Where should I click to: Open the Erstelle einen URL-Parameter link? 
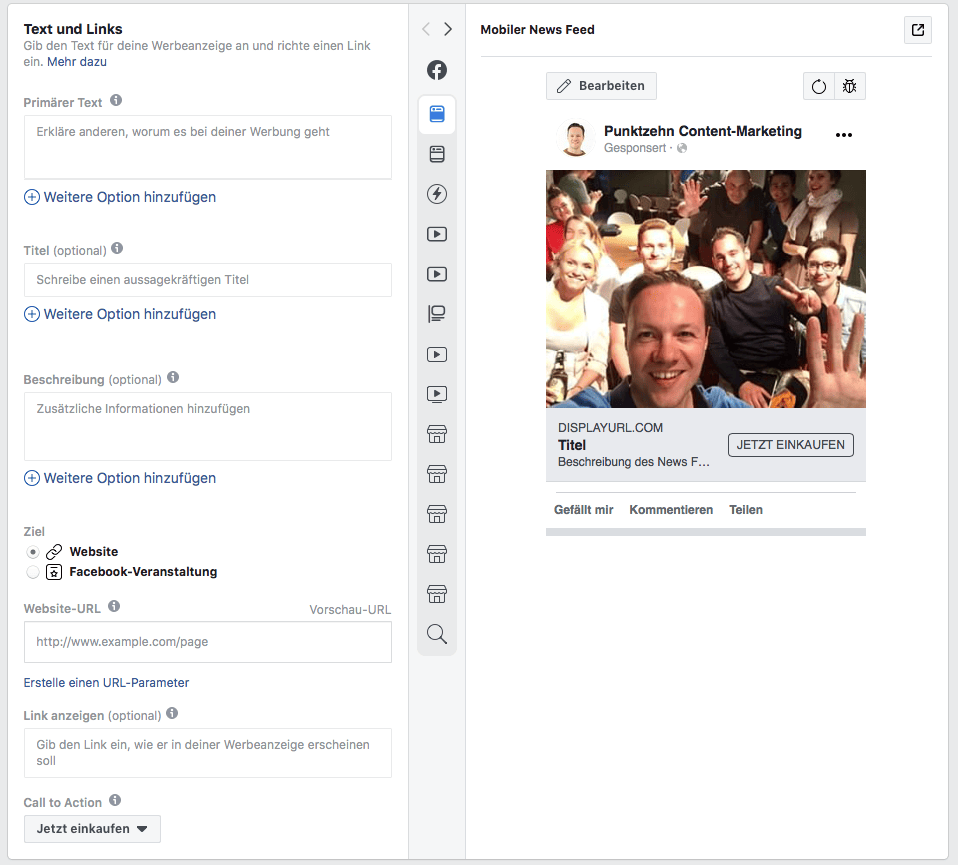(105, 682)
